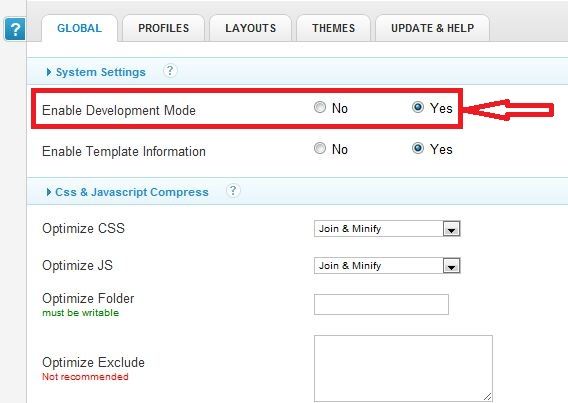Set Enable Template Information to No

(320, 148)
